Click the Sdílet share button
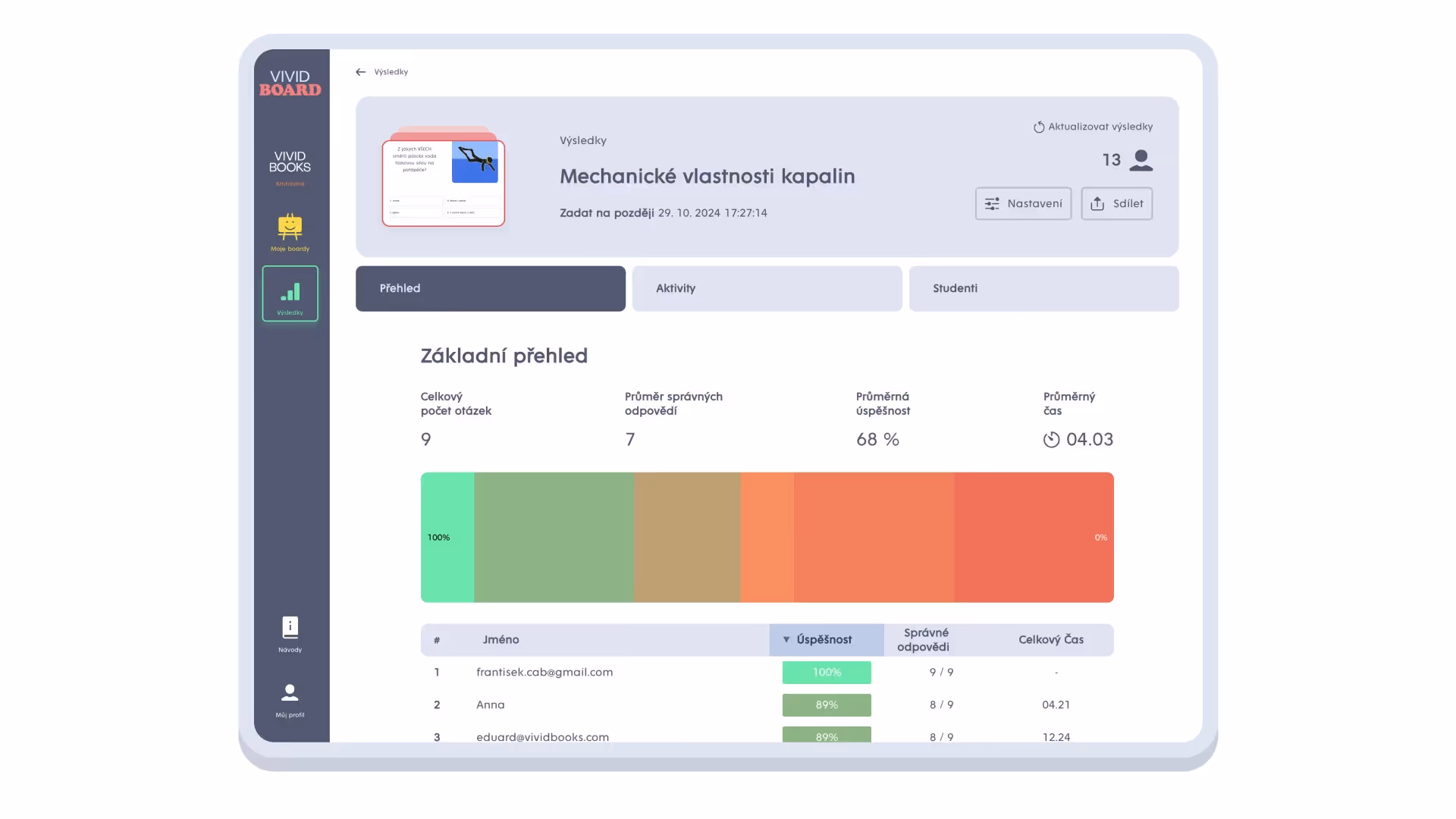The width and height of the screenshot is (1456, 819). 1116,204
